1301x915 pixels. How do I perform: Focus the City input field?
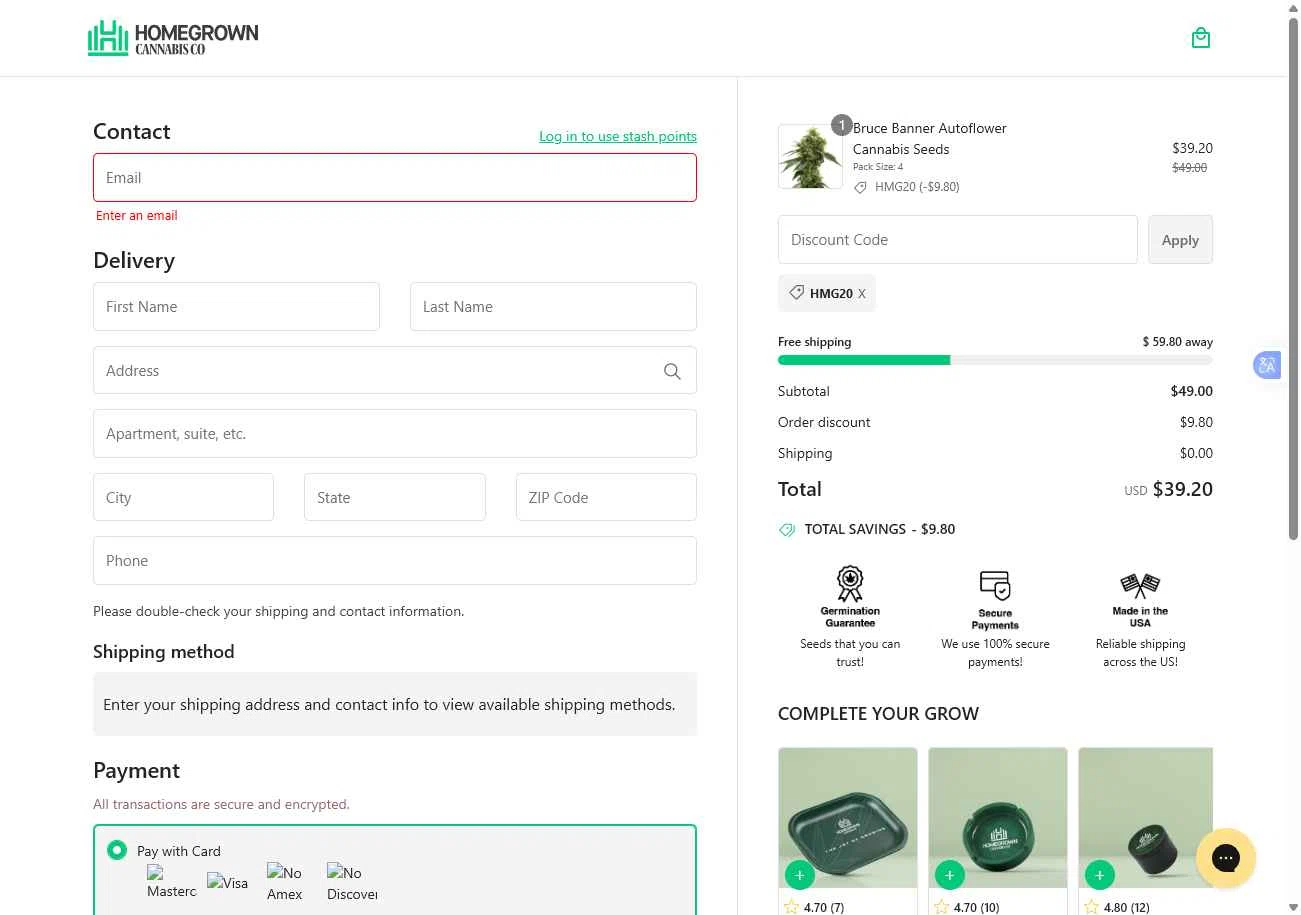[183, 497]
